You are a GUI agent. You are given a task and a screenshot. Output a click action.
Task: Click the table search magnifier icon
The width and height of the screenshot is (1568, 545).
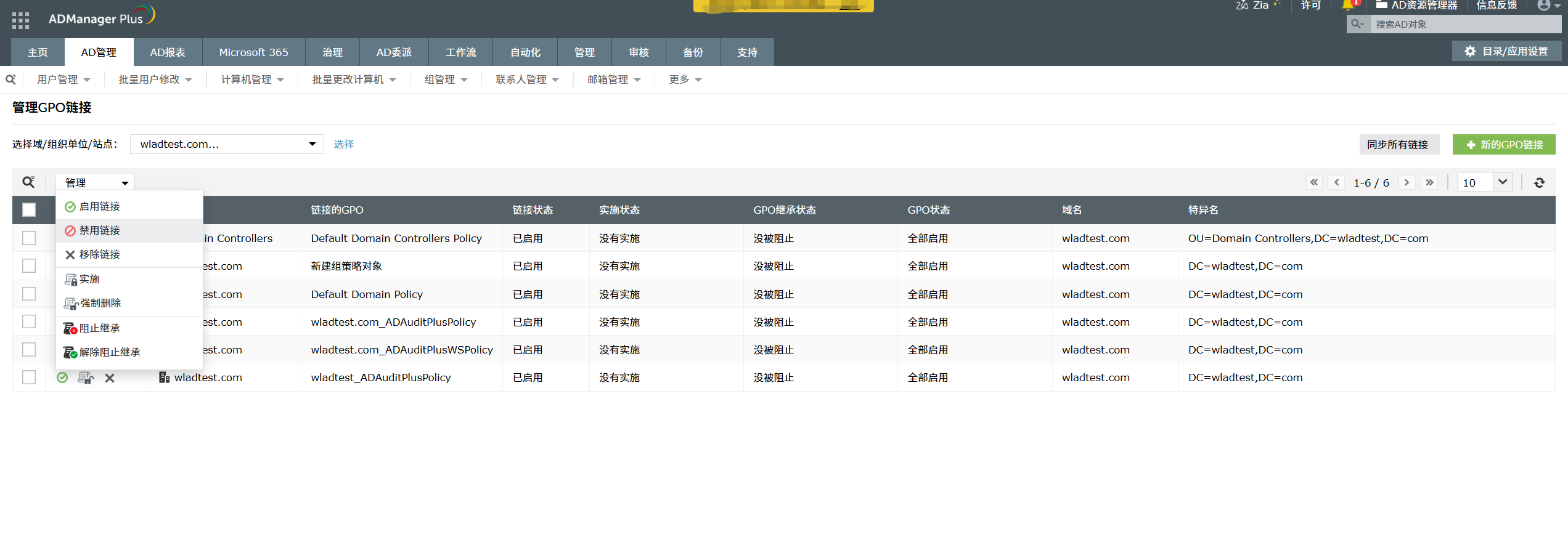[28, 182]
